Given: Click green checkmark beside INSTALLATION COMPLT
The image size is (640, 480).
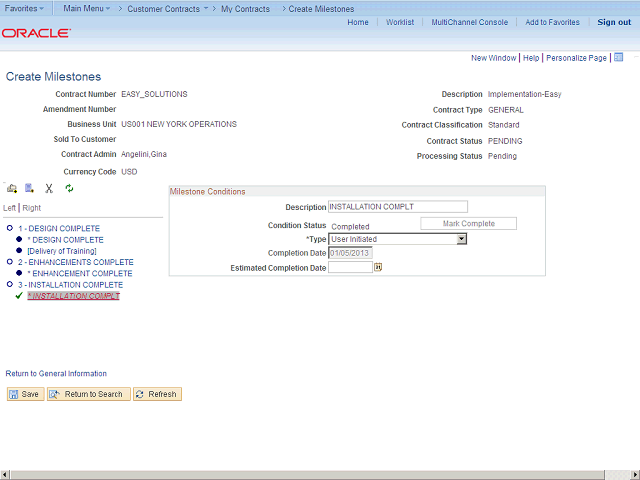Looking at the screenshot, I should point(19,296).
